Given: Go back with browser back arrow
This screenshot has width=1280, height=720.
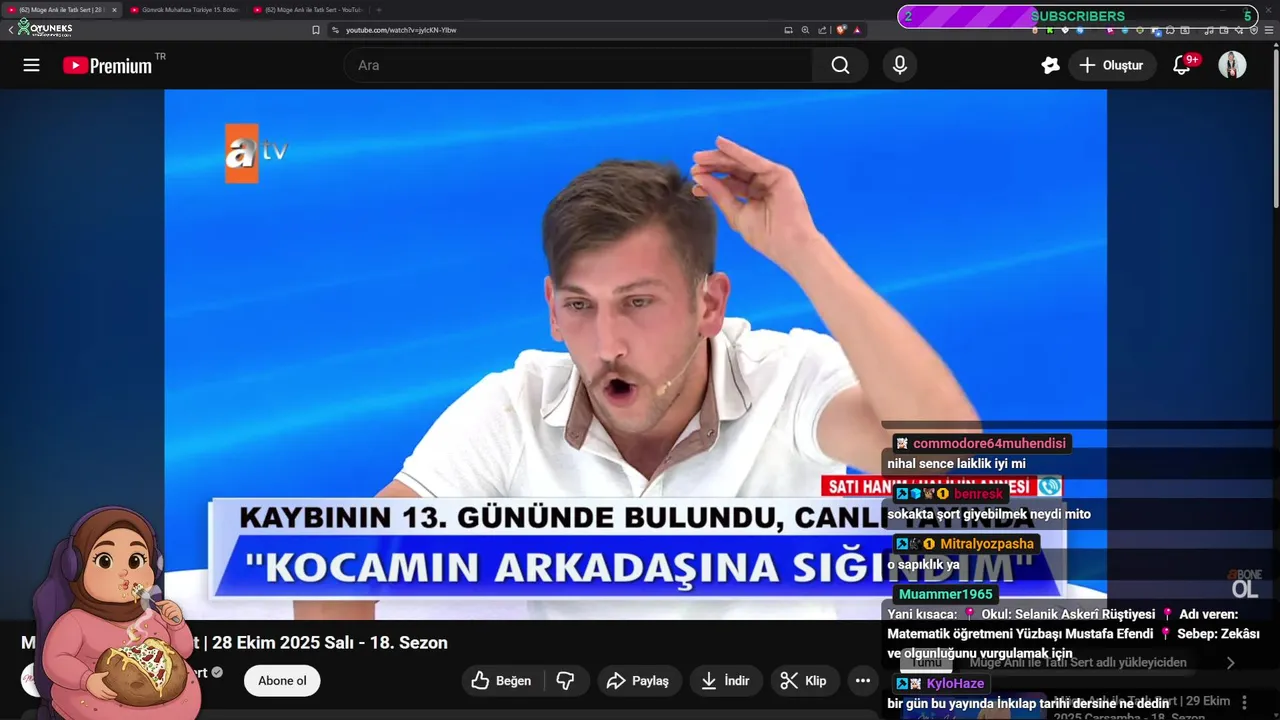Looking at the screenshot, I should [10, 30].
